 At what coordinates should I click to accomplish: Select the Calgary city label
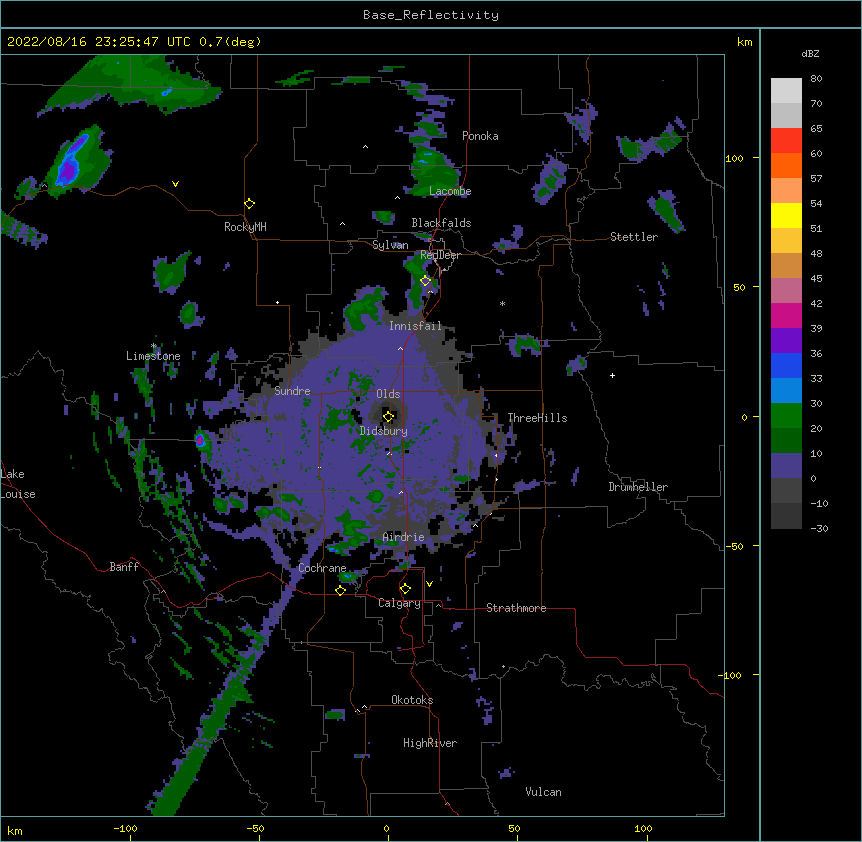(x=400, y=603)
